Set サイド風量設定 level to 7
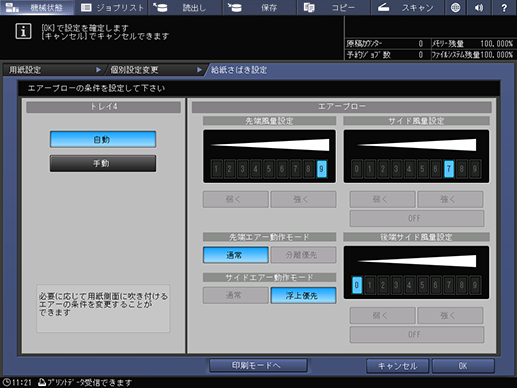The image size is (517, 388). pos(449,169)
